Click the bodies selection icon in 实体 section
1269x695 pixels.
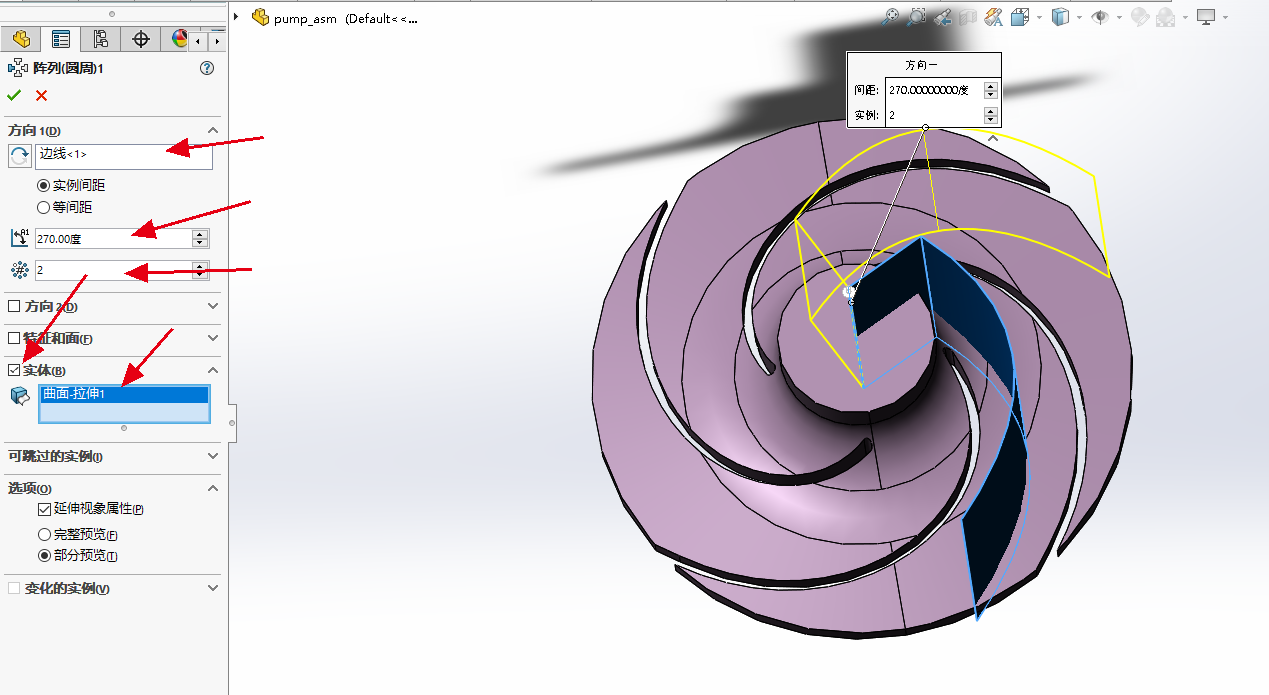[18, 395]
